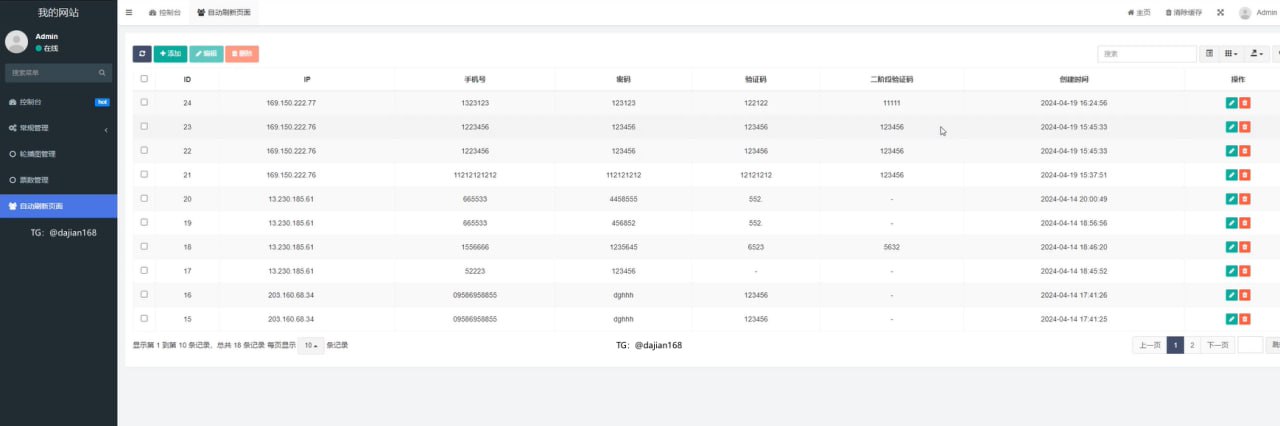Check the checkbox for row ID 23
This screenshot has width=1280, height=426.
[144, 126]
